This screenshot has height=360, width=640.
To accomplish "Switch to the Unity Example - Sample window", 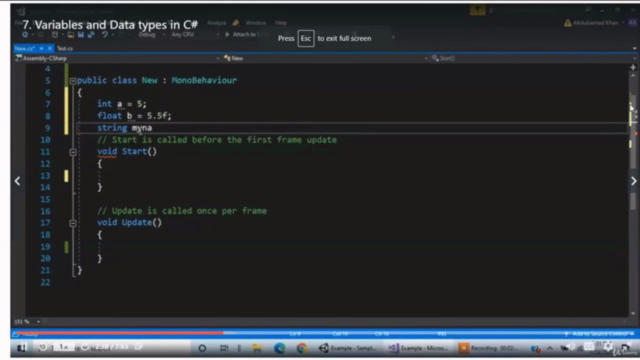I will (x=348, y=348).
